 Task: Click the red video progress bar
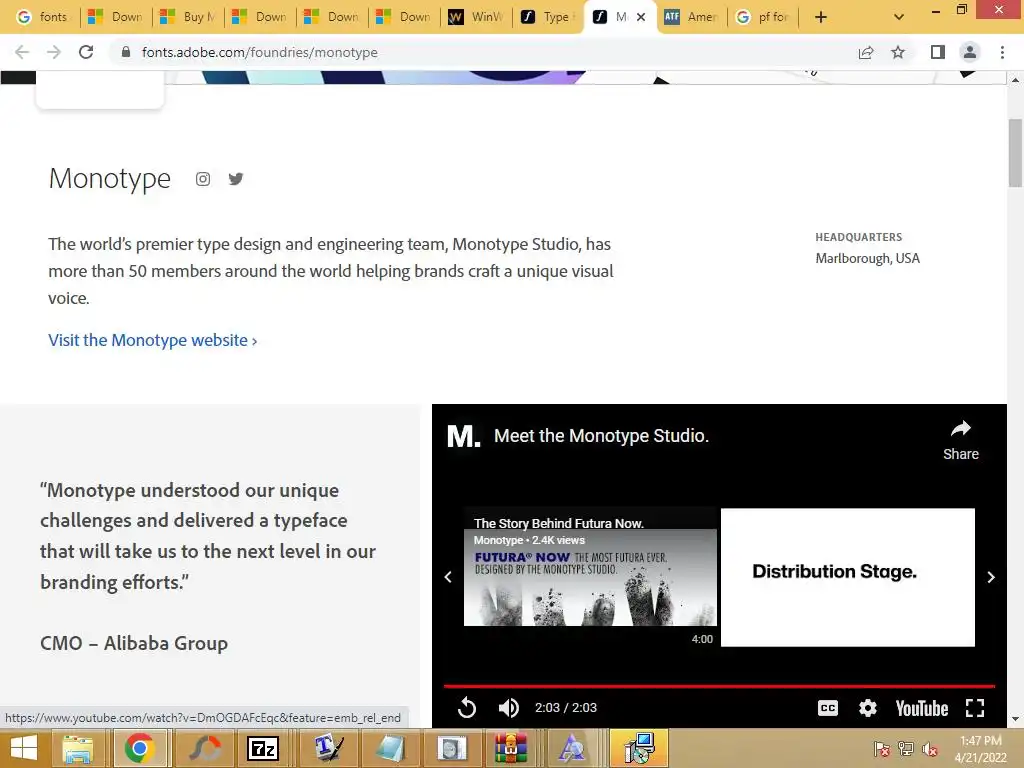click(719, 686)
